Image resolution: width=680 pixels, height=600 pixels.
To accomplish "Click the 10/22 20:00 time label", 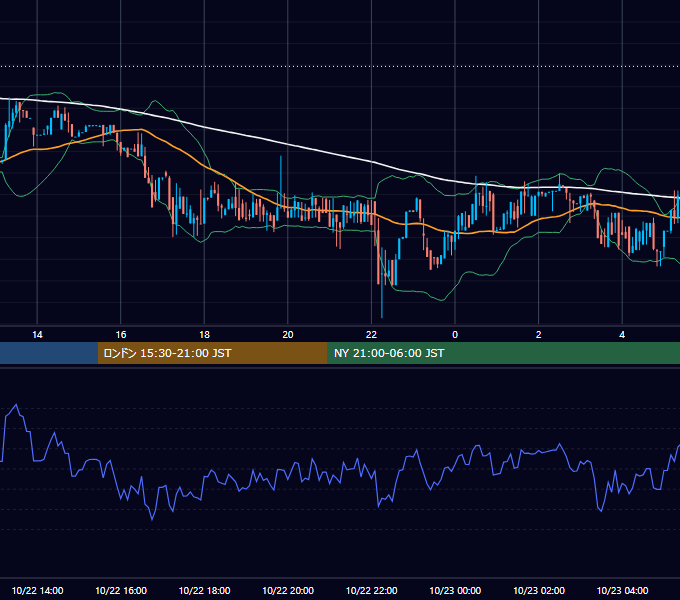I will [288, 590].
